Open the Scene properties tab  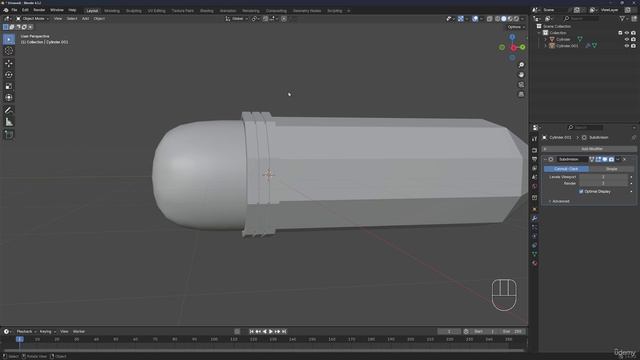[534, 177]
